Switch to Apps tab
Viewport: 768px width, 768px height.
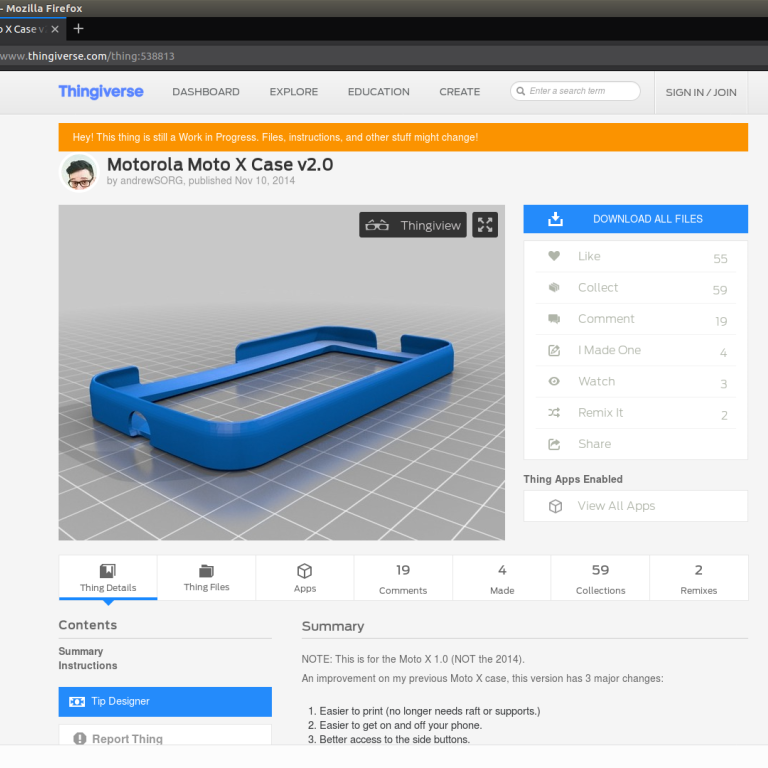pyautogui.click(x=305, y=577)
